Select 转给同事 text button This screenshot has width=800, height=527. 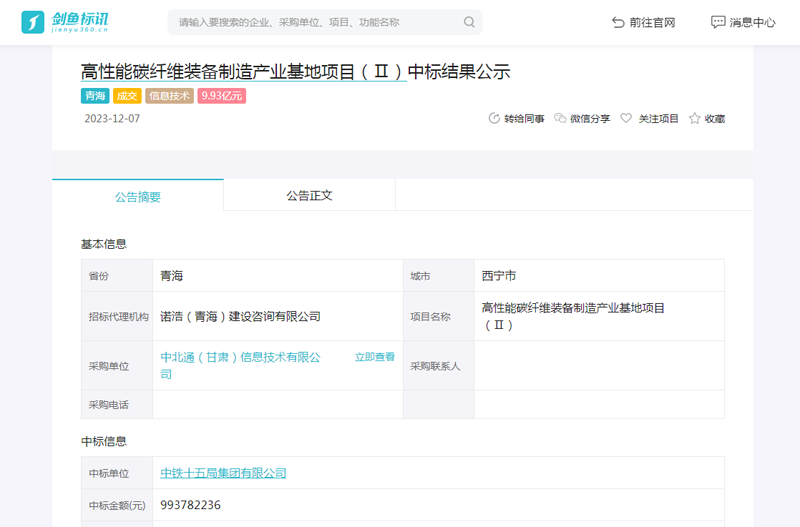[x=524, y=119]
